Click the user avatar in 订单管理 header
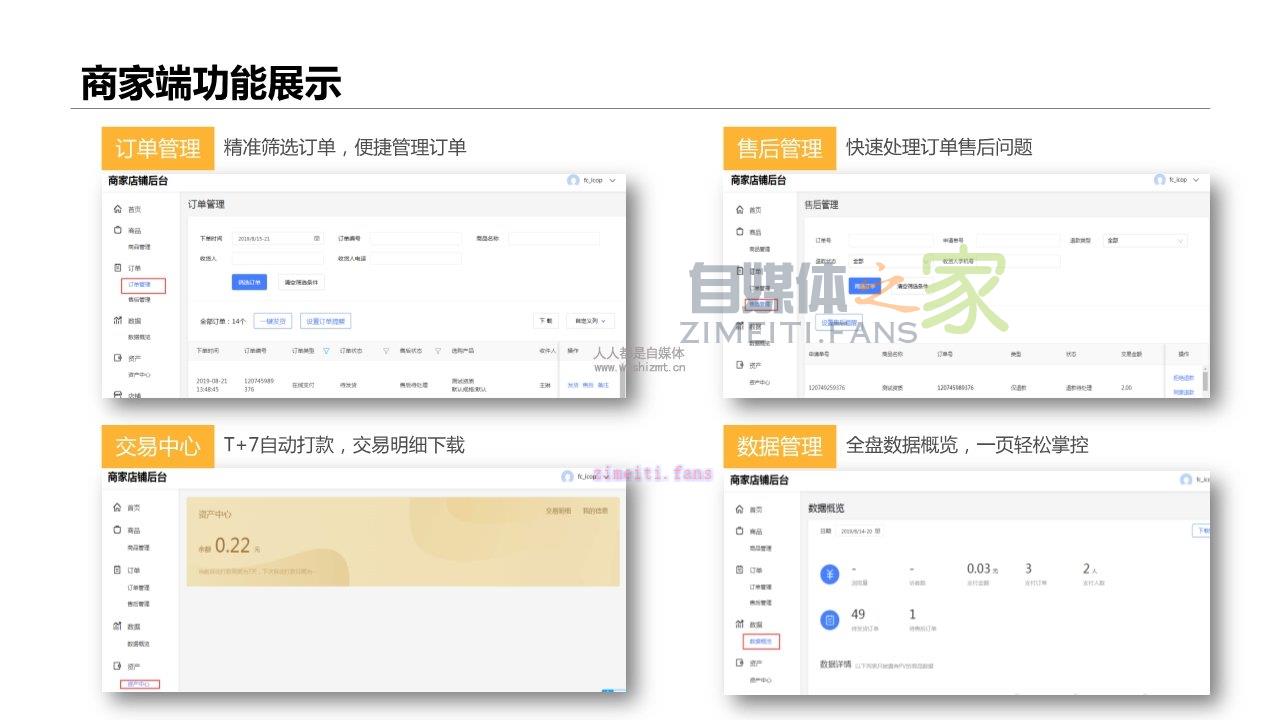 [x=573, y=181]
